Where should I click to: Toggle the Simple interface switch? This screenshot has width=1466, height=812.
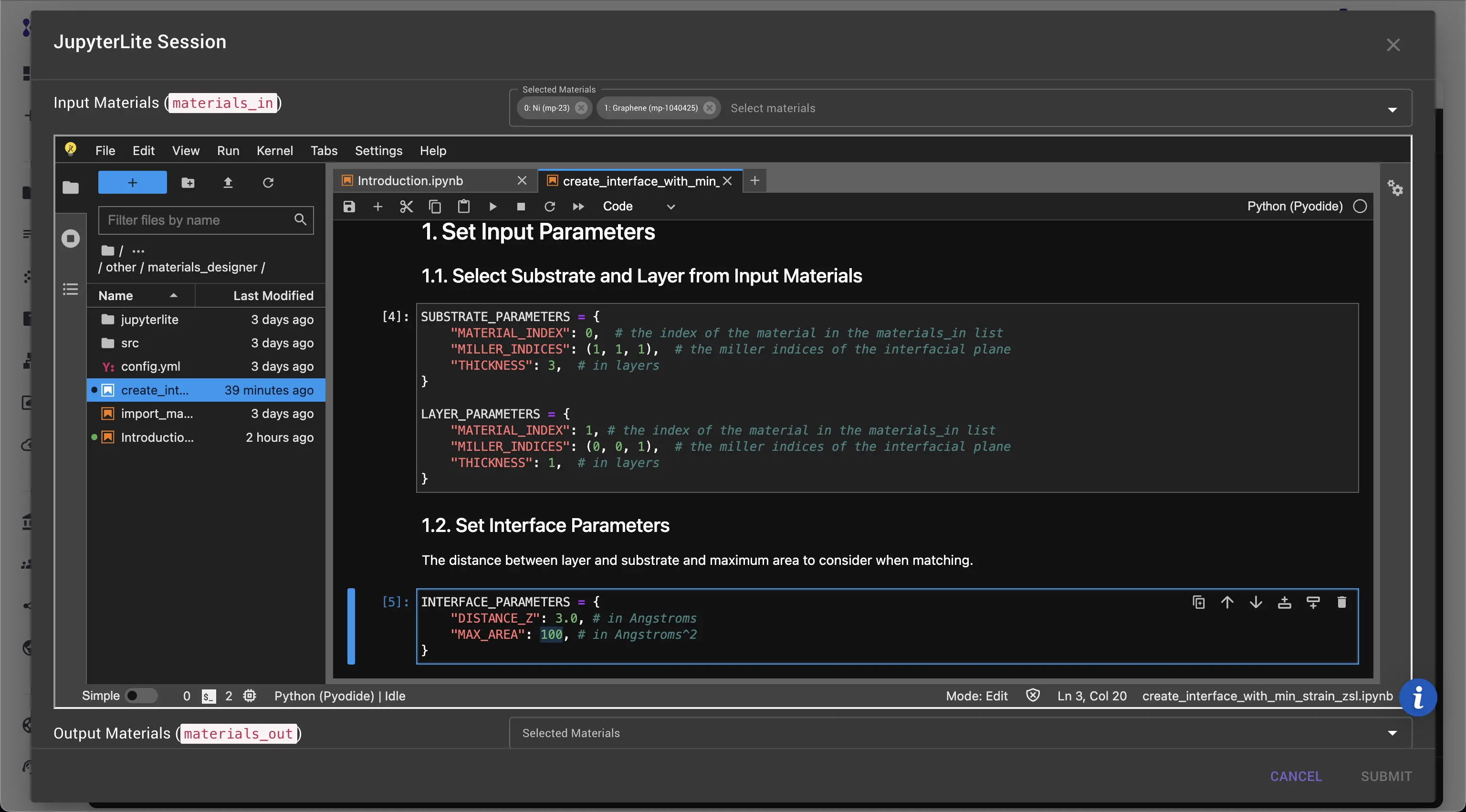(142, 695)
